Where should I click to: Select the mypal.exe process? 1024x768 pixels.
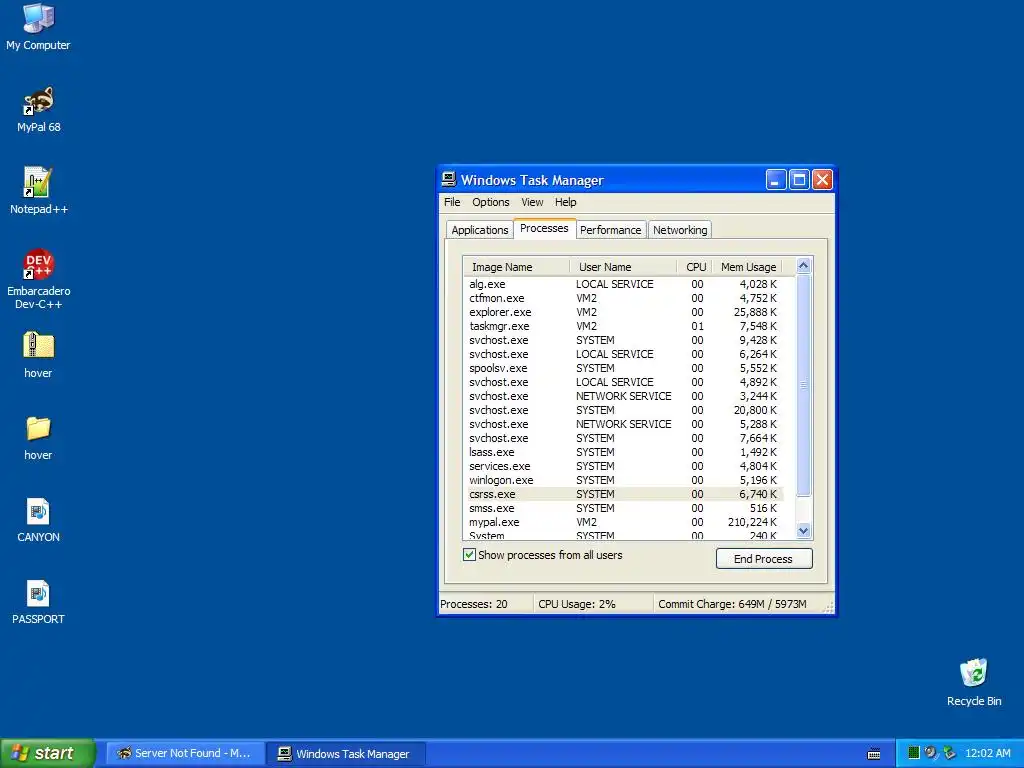coord(624,522)
